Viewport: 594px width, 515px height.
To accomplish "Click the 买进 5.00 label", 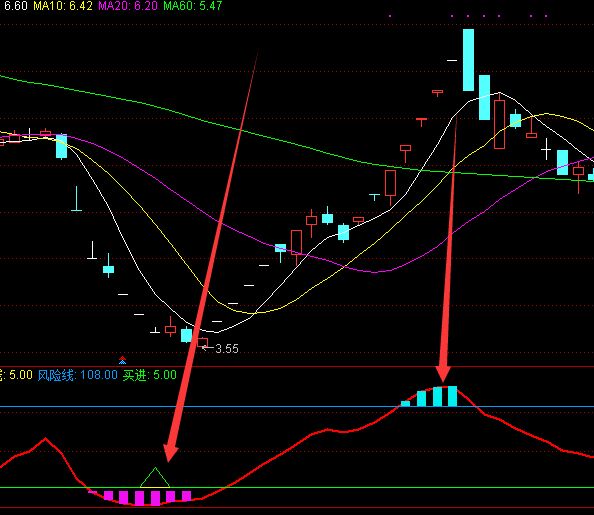I will click(150, 375).
